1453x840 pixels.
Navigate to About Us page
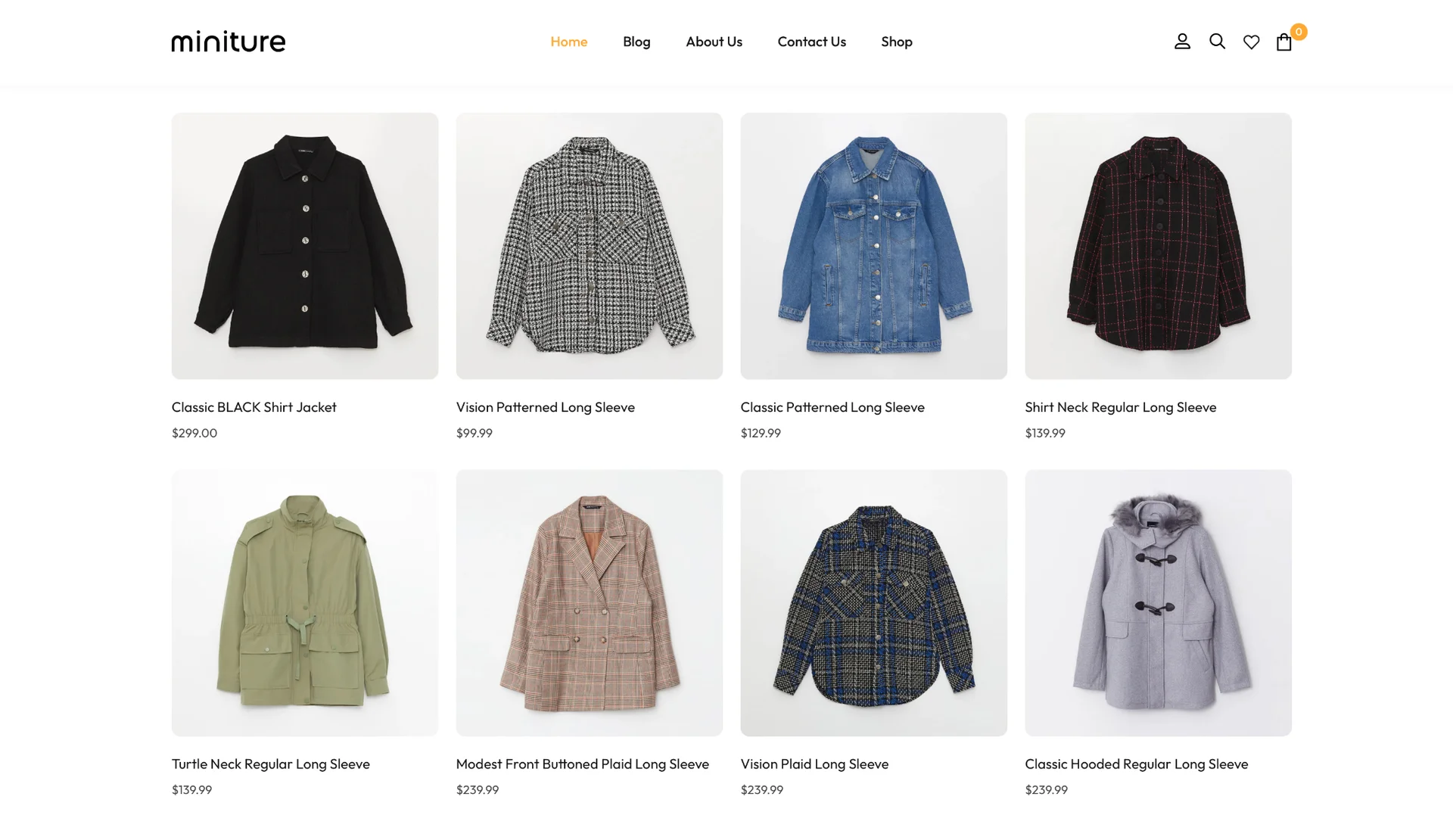coord(714,42)
